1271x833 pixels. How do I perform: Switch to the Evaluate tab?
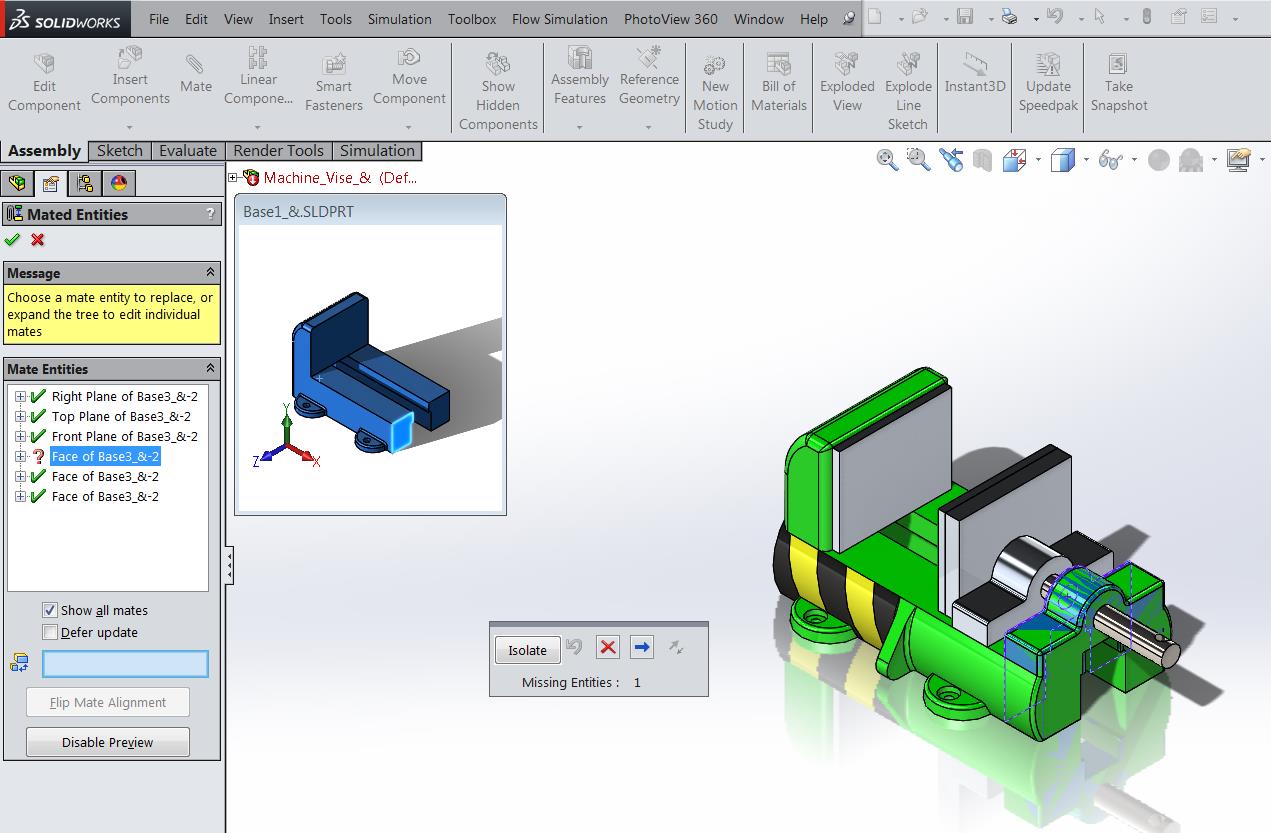pos(187,151)
